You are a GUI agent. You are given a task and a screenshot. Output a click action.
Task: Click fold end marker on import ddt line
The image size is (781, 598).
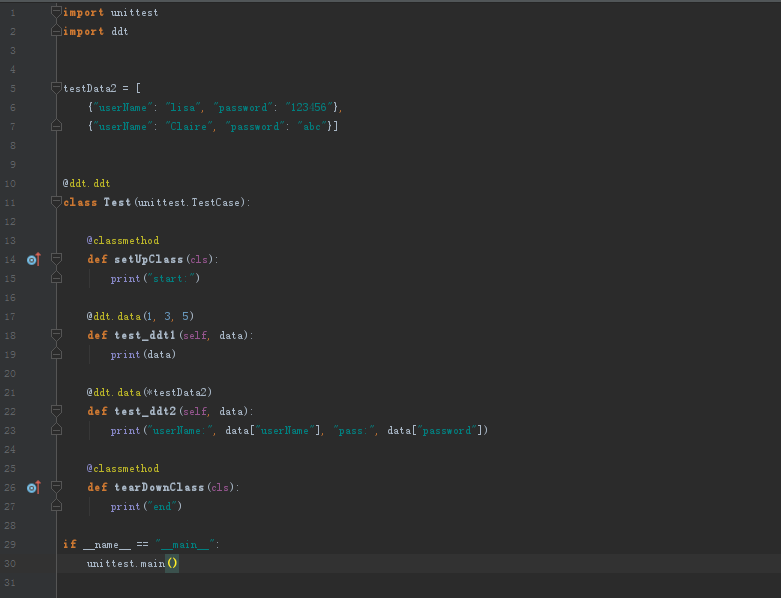point(56,31)
